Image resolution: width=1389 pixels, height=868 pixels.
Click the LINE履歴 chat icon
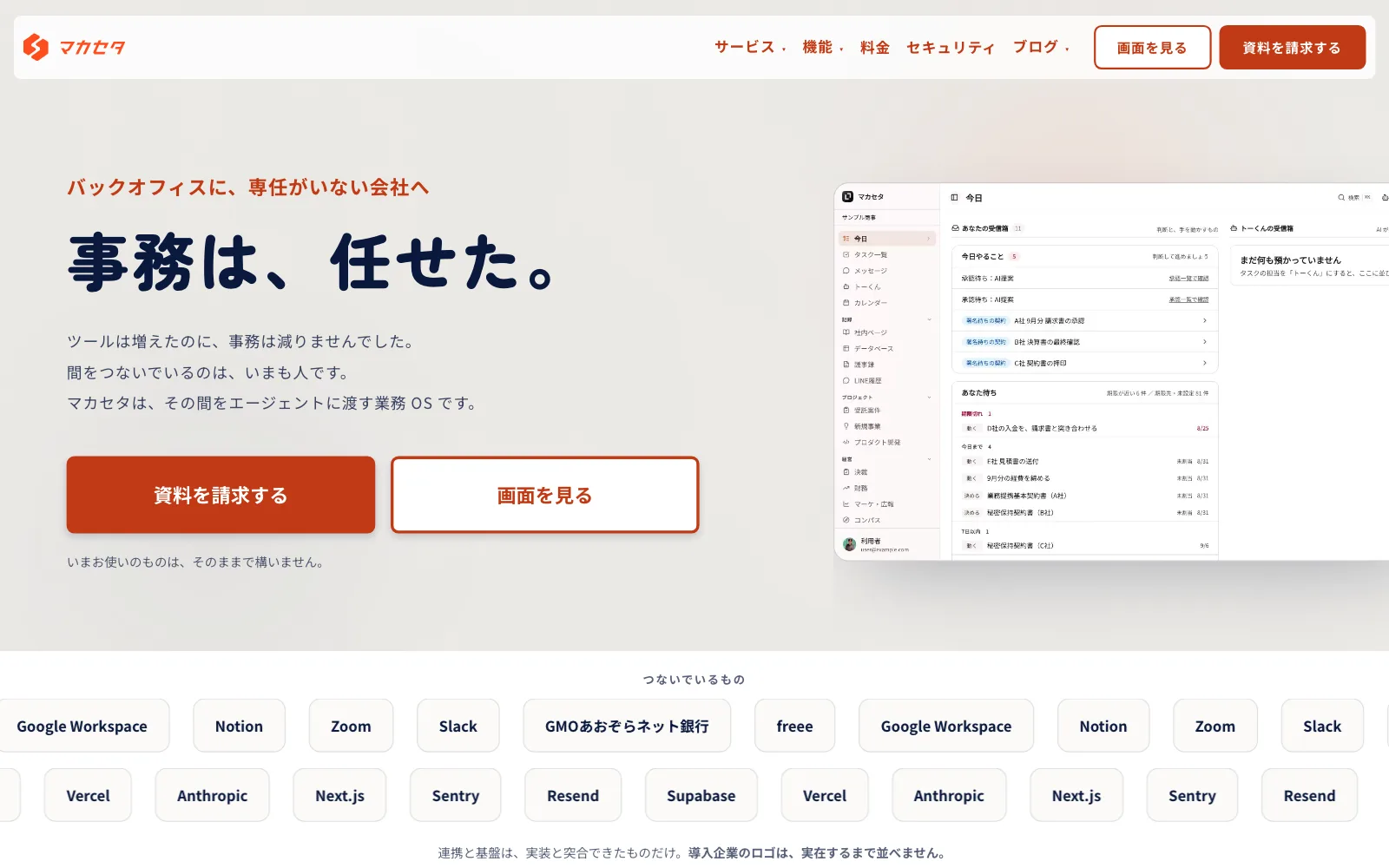(x=846, y=381)
